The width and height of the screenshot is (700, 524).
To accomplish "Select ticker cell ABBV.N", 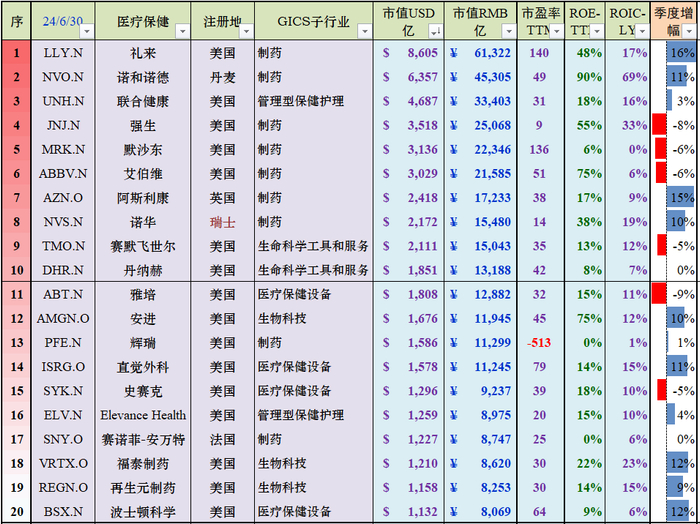I will [63, 173].
